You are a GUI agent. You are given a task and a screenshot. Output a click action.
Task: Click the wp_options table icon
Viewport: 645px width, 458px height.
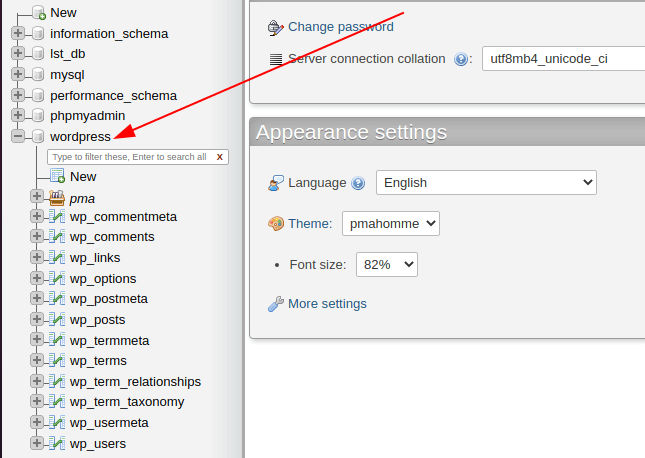pos(57,278)
